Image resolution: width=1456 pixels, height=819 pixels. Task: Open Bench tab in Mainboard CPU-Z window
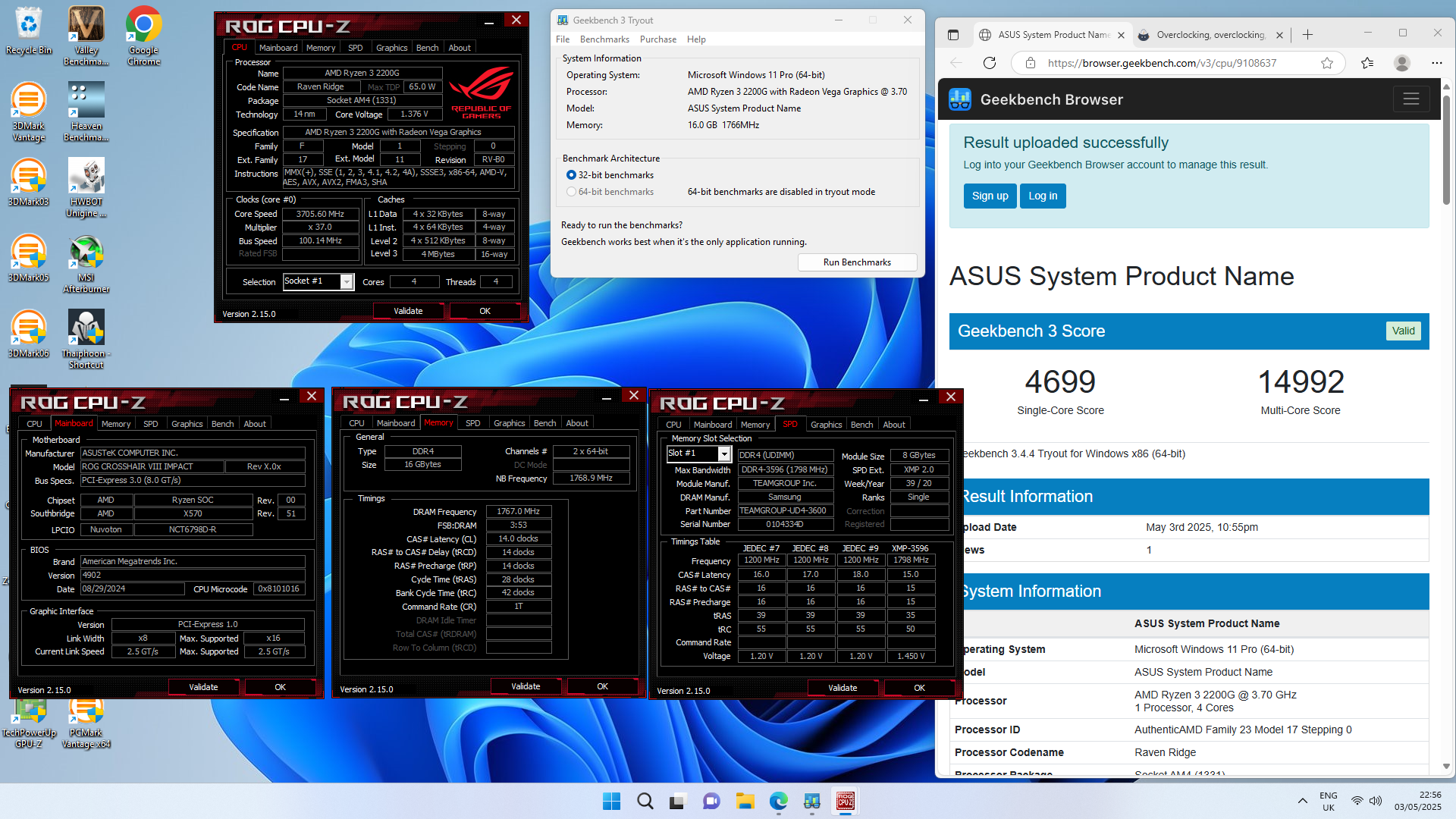pos(222,424)
